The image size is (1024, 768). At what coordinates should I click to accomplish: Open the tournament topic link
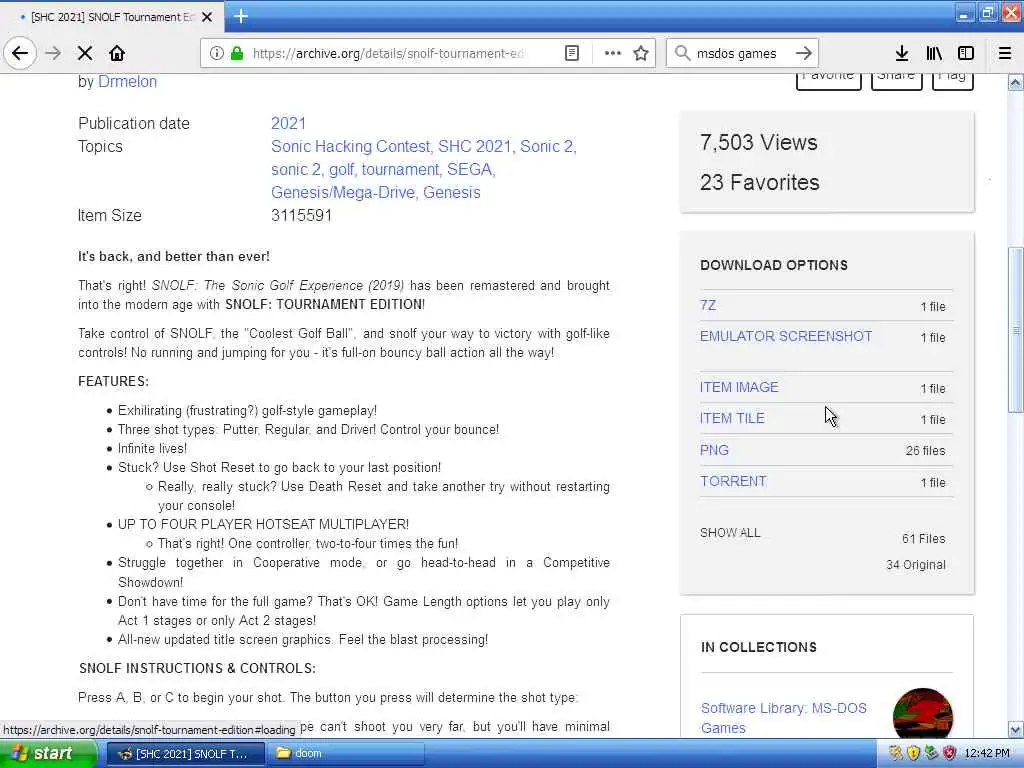point(400,170)
